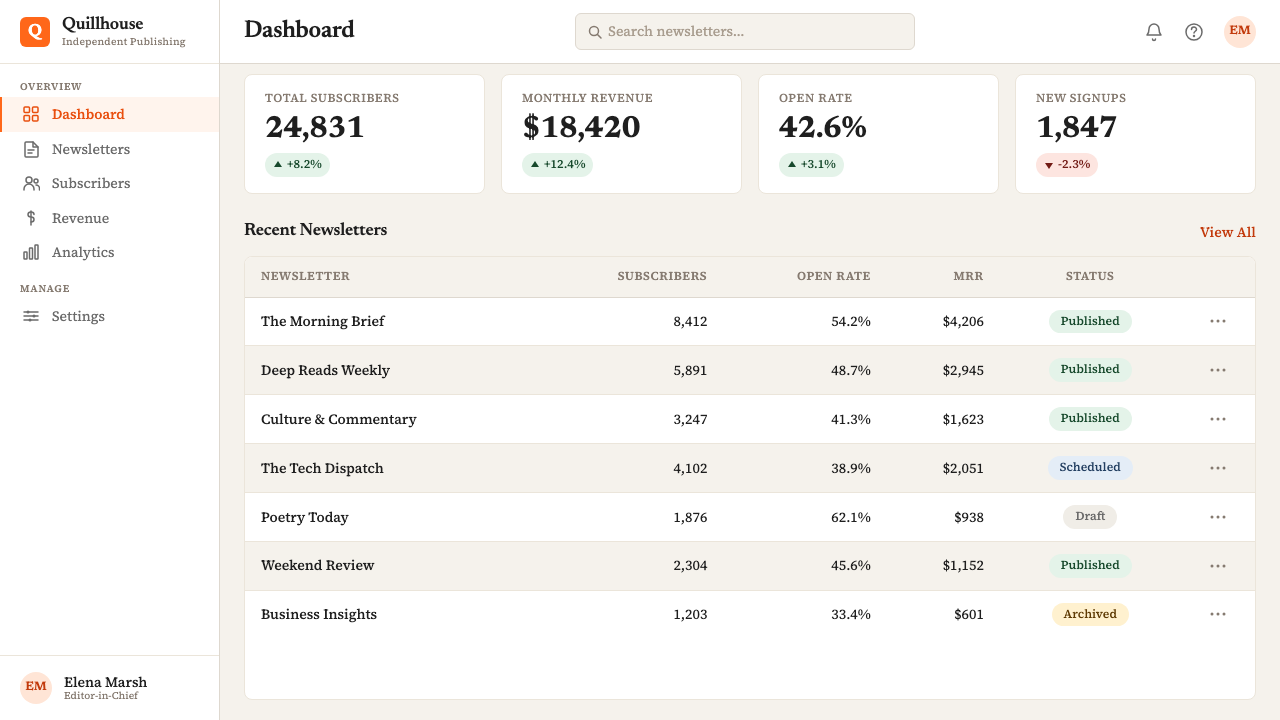Open more options for Poetry Today
This screenshot has width=1280, height=720.
click(x=1218, y=517)
